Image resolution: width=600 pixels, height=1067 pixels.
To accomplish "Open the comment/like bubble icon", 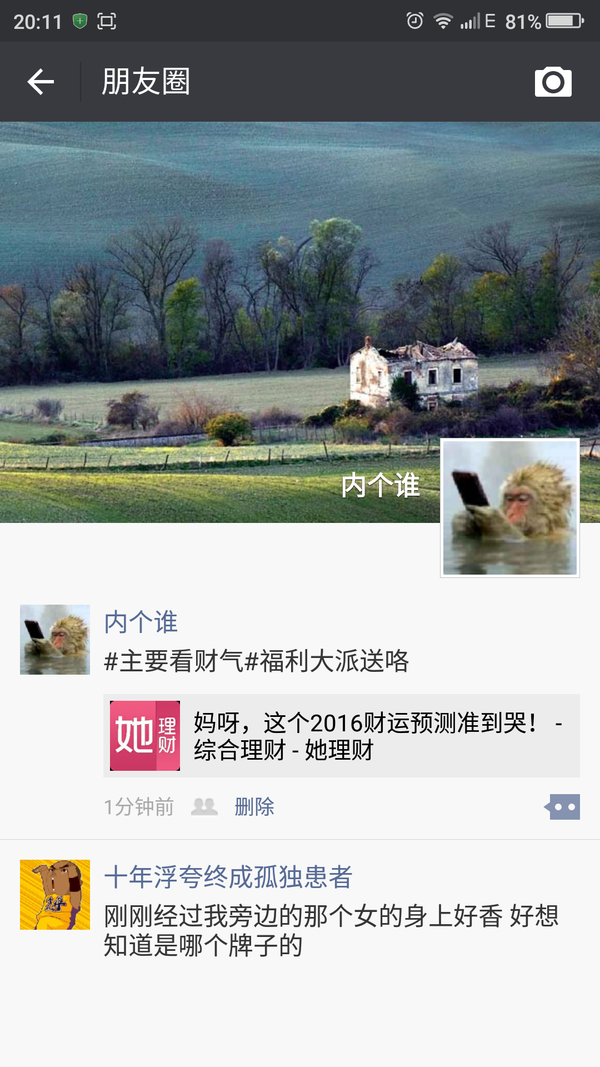I will tap(562, 807).
